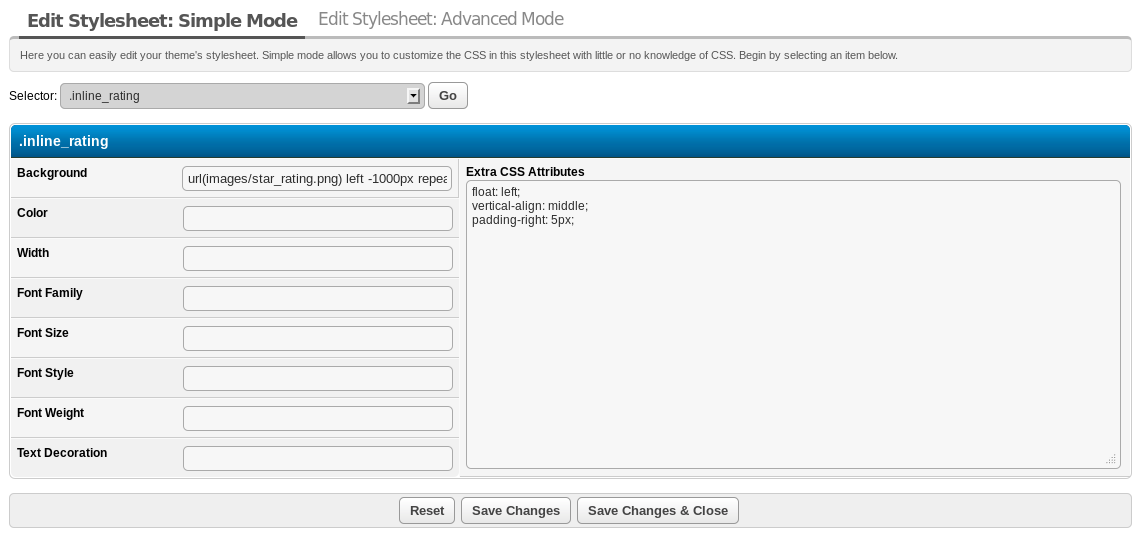Viewport: 1141px width, 537px height.
Task: Switch to Edit Stylesheet: Advanced Mode tab
Action: 440,19
